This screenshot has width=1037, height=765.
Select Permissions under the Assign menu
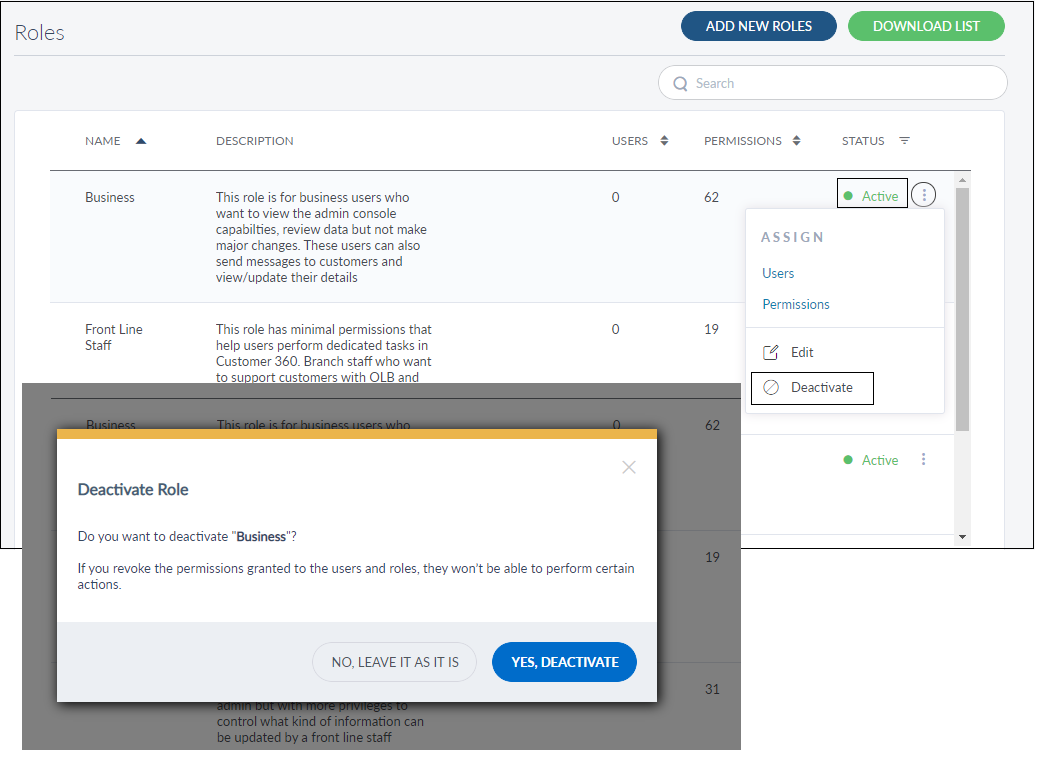pos(796,304)
